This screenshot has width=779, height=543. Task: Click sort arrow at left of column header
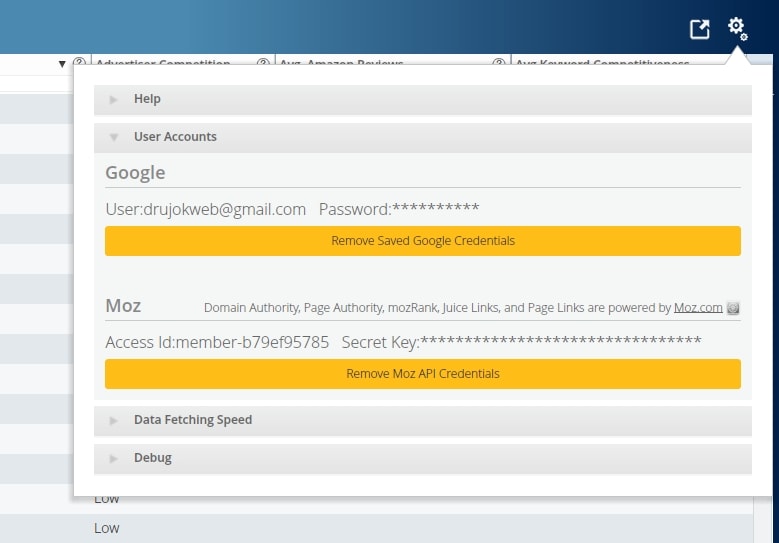point(62,64)
